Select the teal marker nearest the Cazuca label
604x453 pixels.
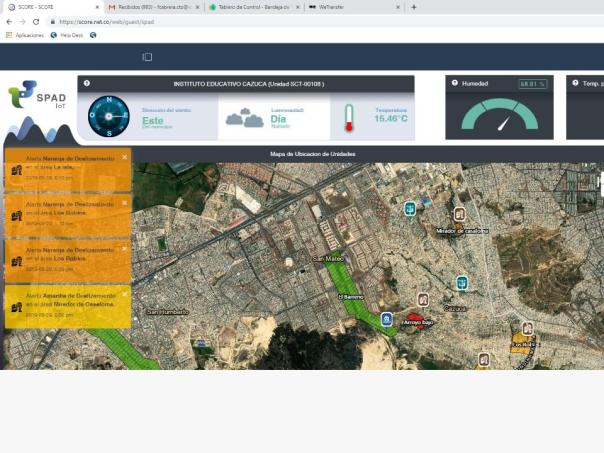462,283
